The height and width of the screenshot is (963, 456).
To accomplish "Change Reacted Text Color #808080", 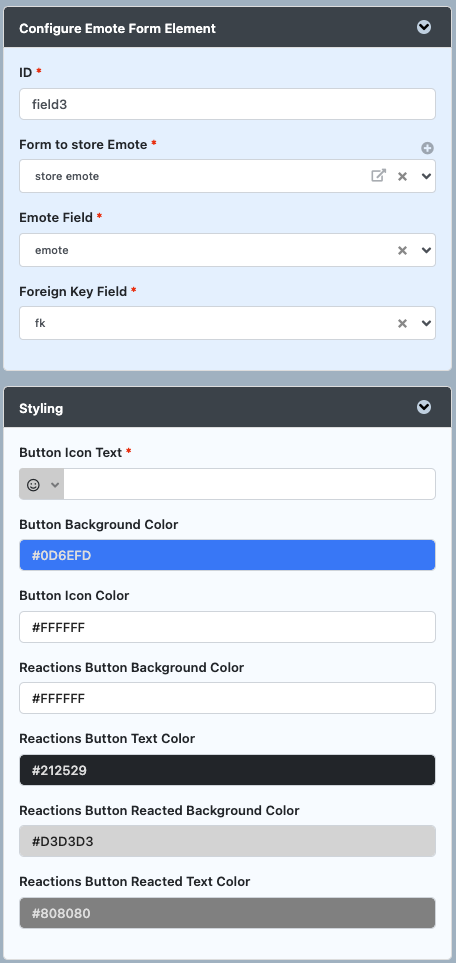I will (x=227, y=913).
